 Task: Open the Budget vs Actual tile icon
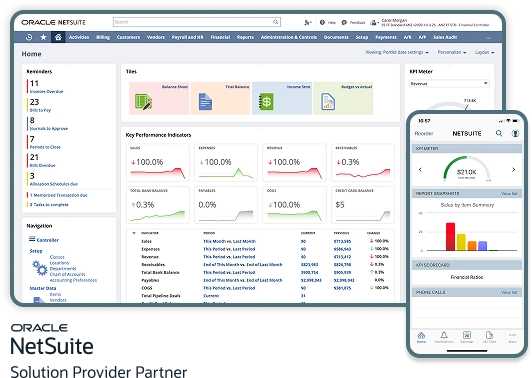pos(328,101)
